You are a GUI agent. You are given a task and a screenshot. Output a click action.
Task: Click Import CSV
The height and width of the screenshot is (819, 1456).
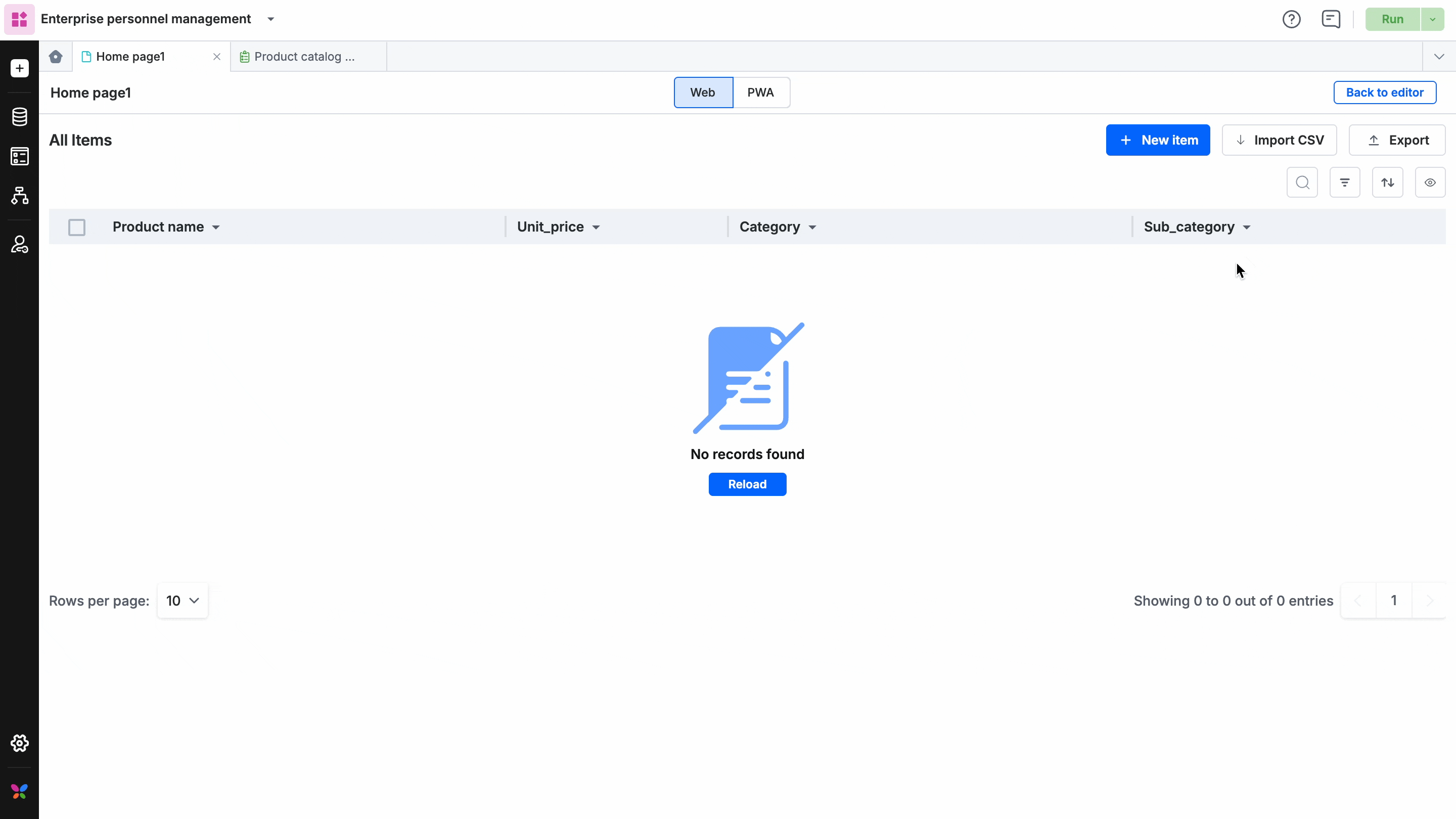tap(1279, 140)
